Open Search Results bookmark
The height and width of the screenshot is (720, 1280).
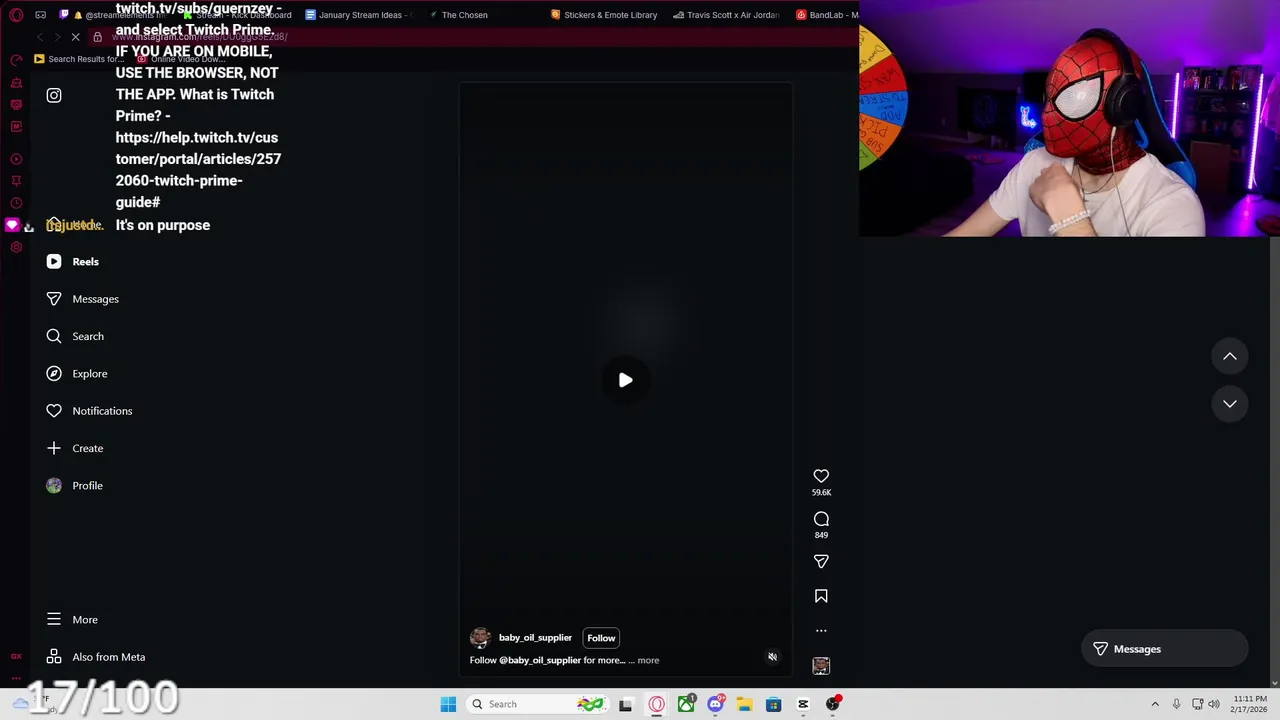tap(79, 59)
